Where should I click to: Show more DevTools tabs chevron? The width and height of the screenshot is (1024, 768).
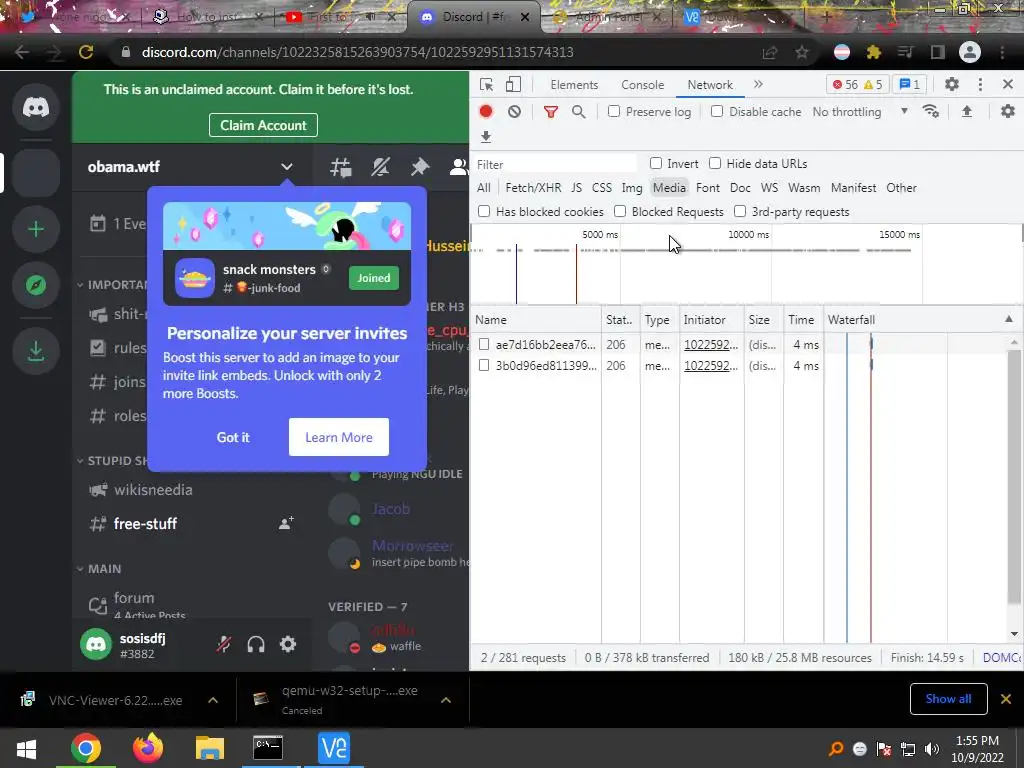(x=758, y=84)
